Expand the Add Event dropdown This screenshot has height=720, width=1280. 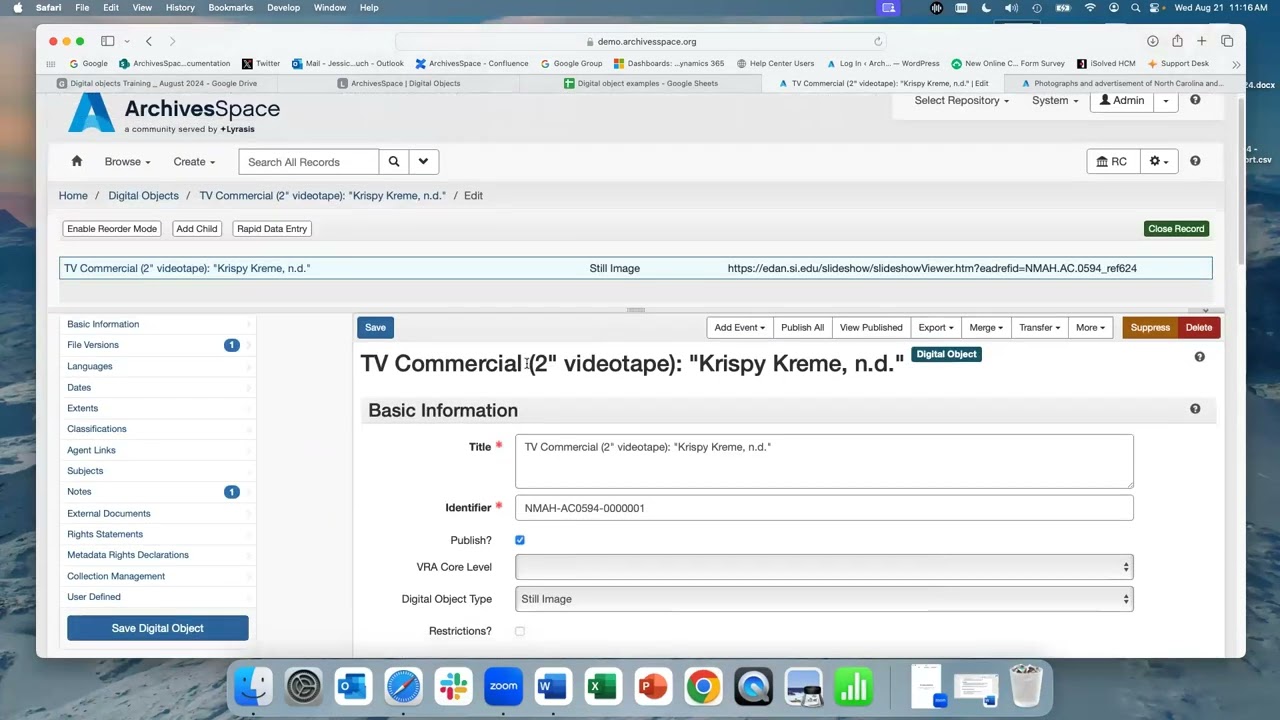pos(739,327)
